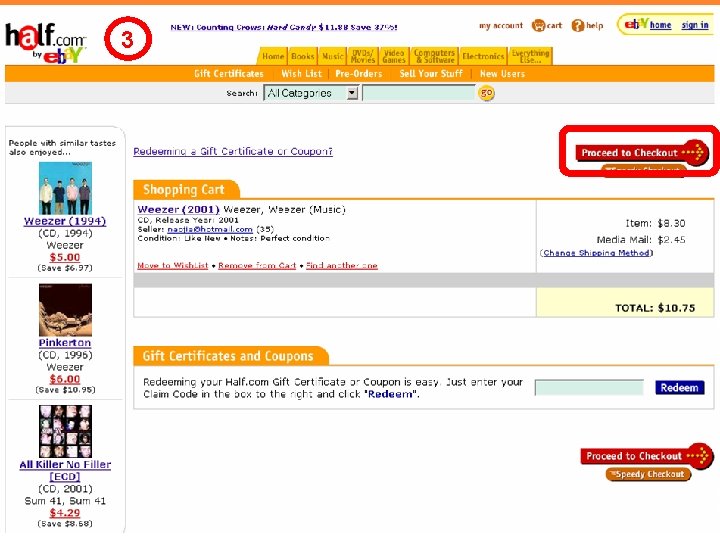Viewport: 720px width, 540px height.
Task: Click the Gift Certificates and Coupons header
Action: tap(229, 356)
